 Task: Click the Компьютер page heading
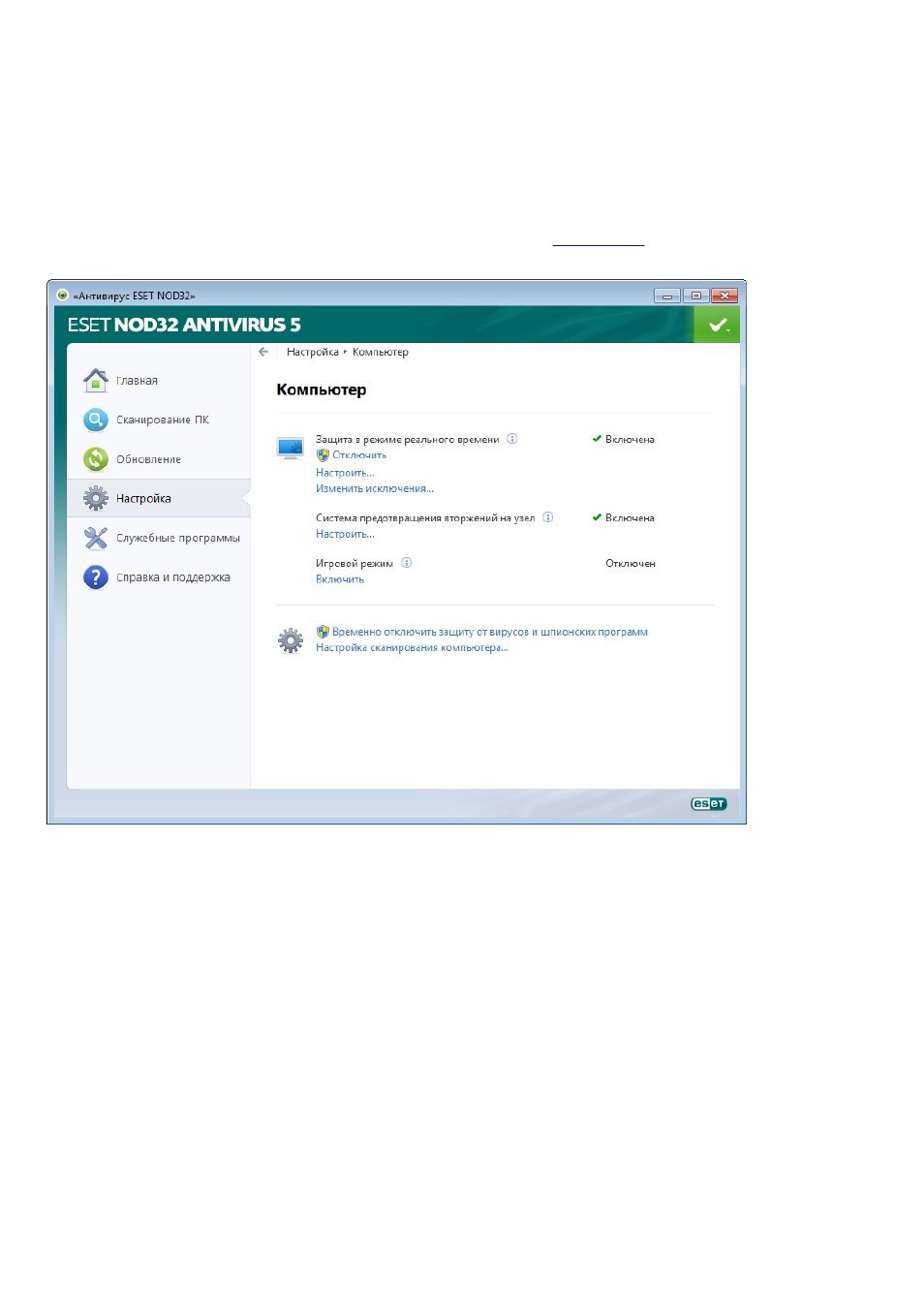point(322,389)
